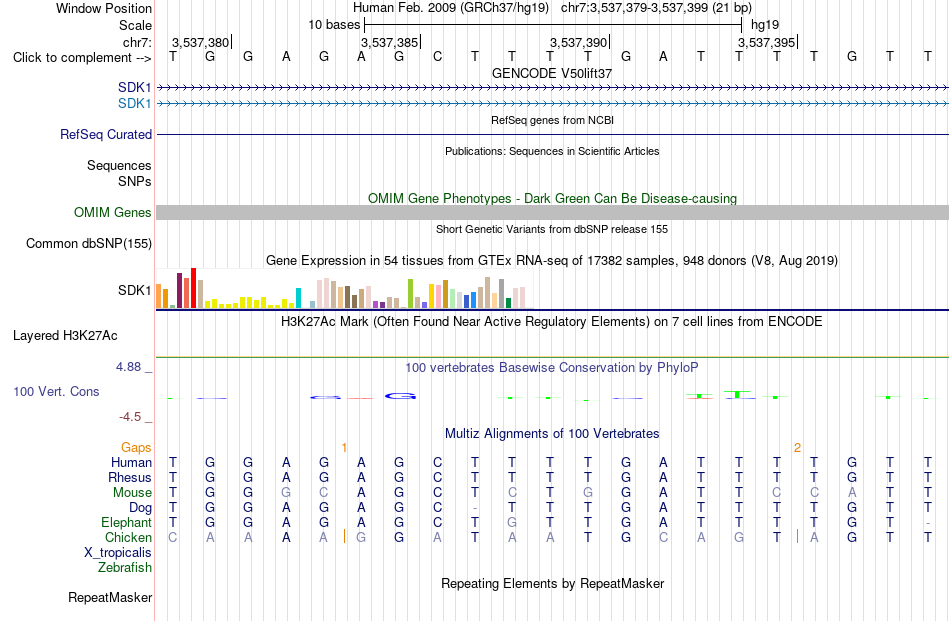Screen dimensions: 950x621
Task: Select the Mouse alignment row label
Action: click(x=132, y=493)
